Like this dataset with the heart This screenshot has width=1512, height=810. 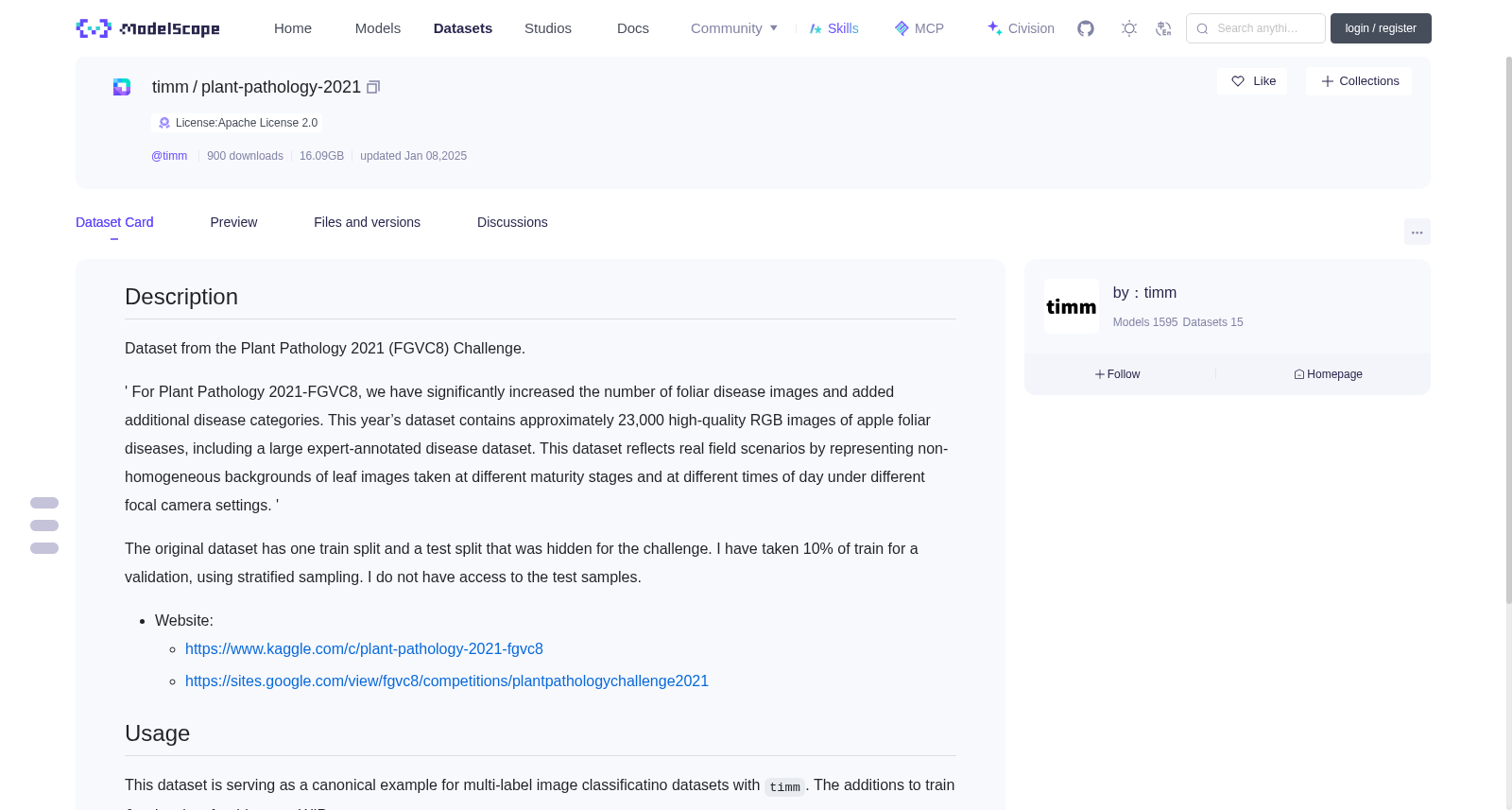pyautogui.click(x=1252, y=81)
